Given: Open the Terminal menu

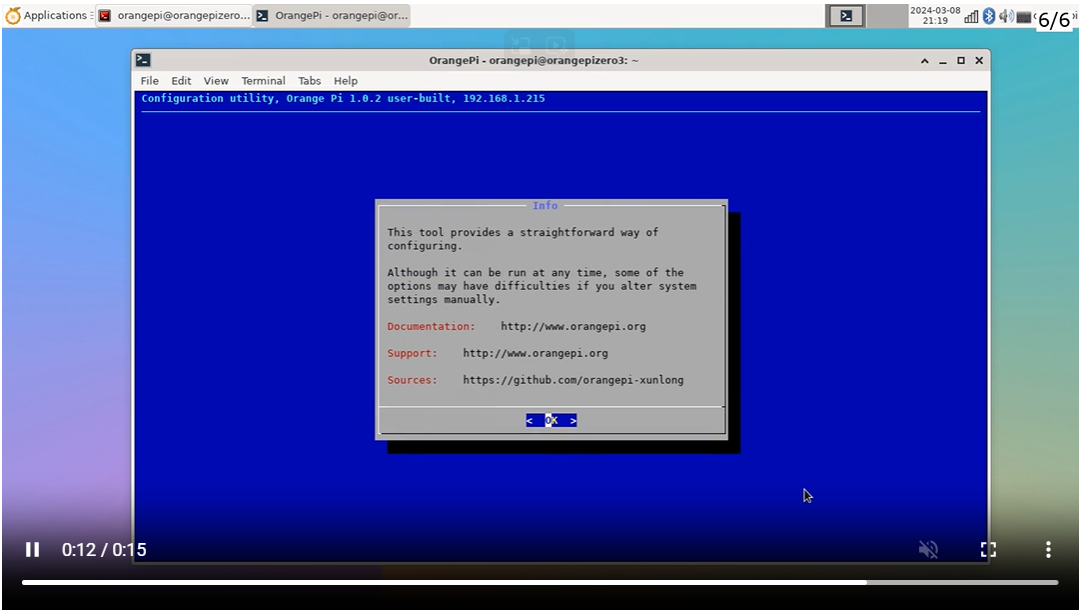Looking at the screenshot, I should (263, 81).
